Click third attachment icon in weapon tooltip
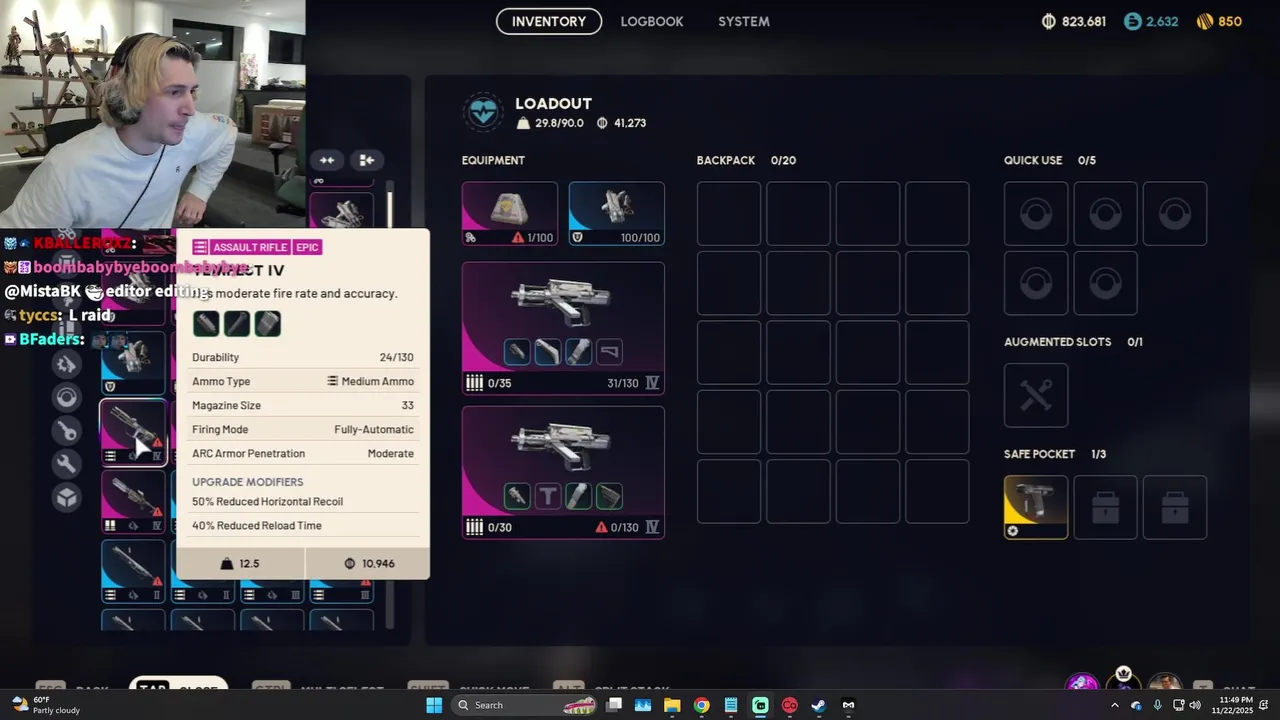The height and width of the screenshot is (720, 1280). pyautogui.click(x=268, y=323)
